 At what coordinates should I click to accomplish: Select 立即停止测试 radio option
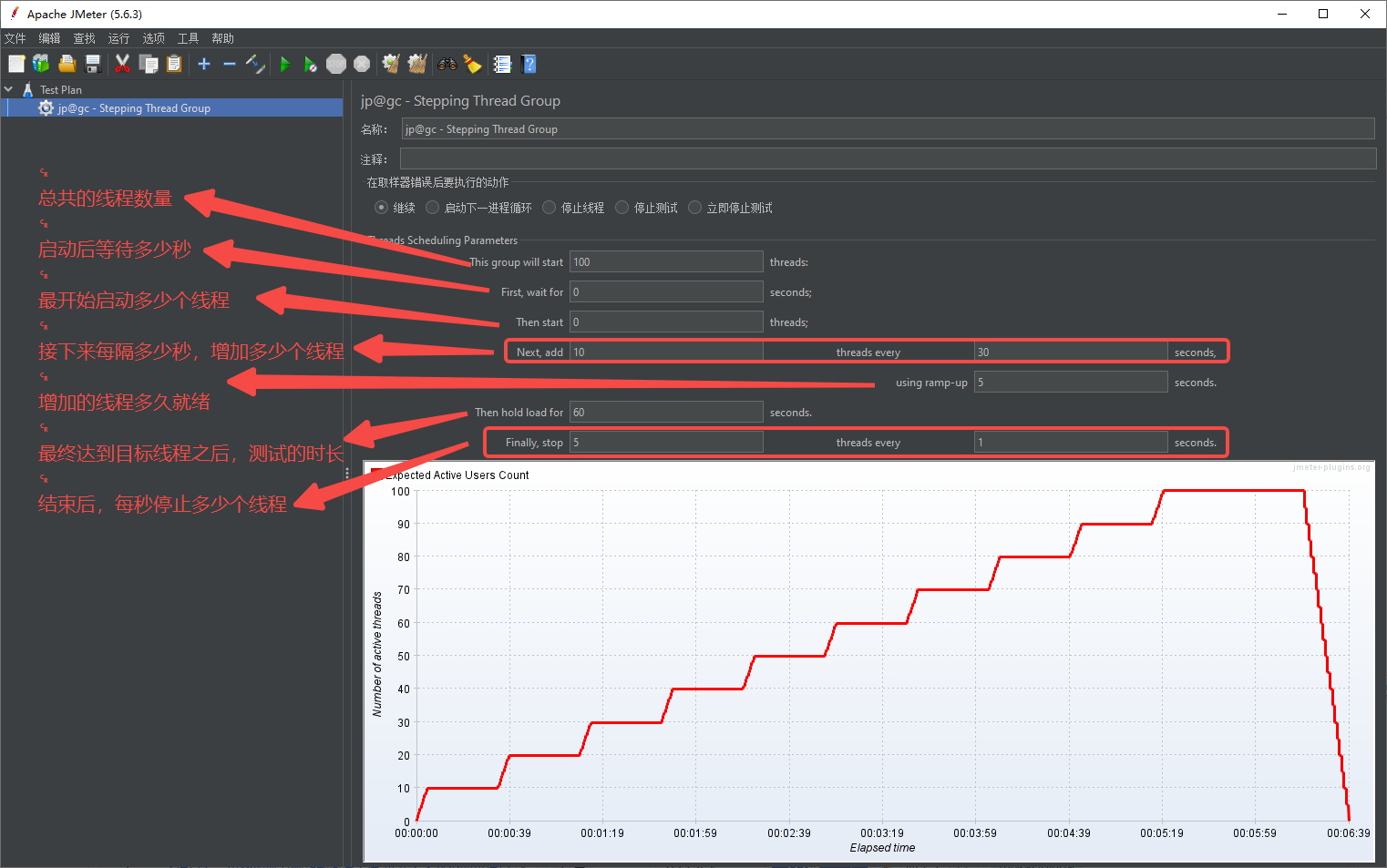tap(695, 208)
